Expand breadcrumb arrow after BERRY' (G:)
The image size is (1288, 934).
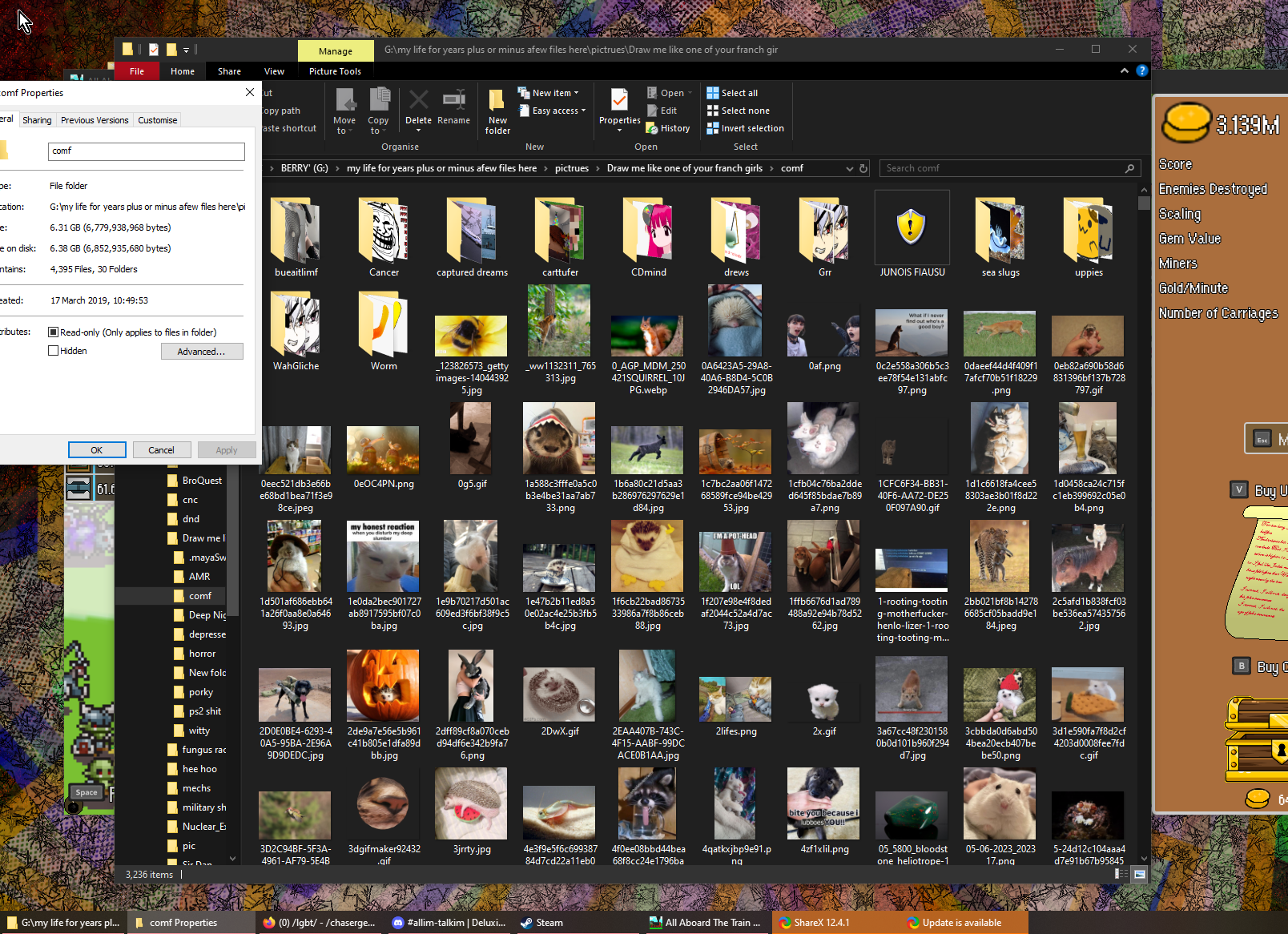point(337,168)
